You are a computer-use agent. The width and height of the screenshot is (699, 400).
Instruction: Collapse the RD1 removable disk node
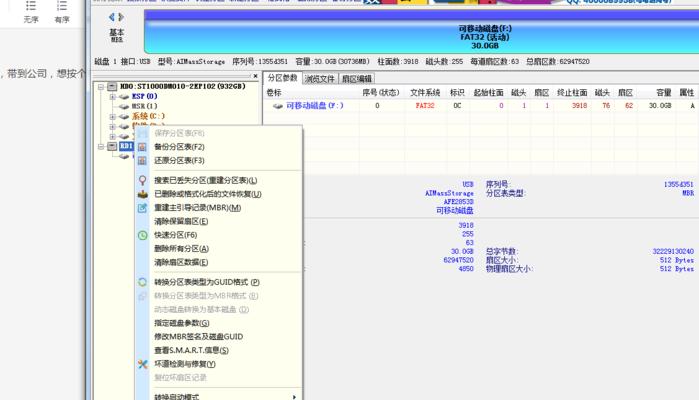pyautogui.click(x=101, y=146)
